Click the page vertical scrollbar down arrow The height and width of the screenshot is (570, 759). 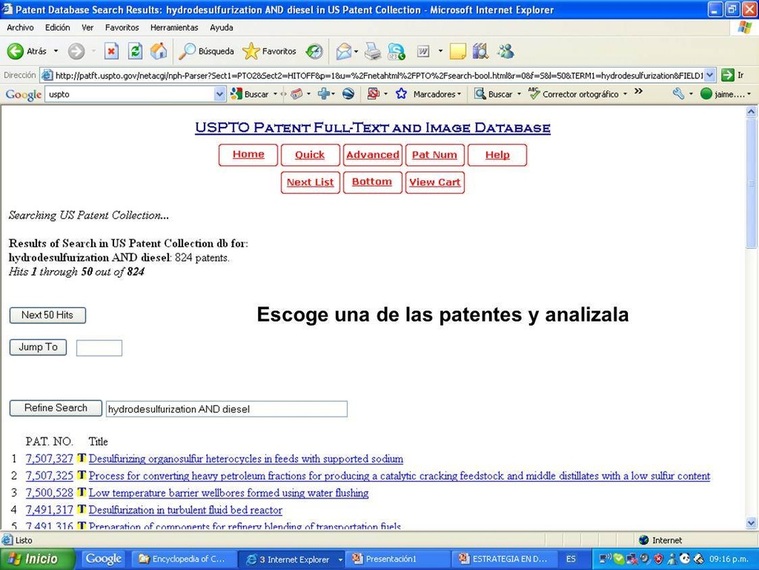click(751, 523)
